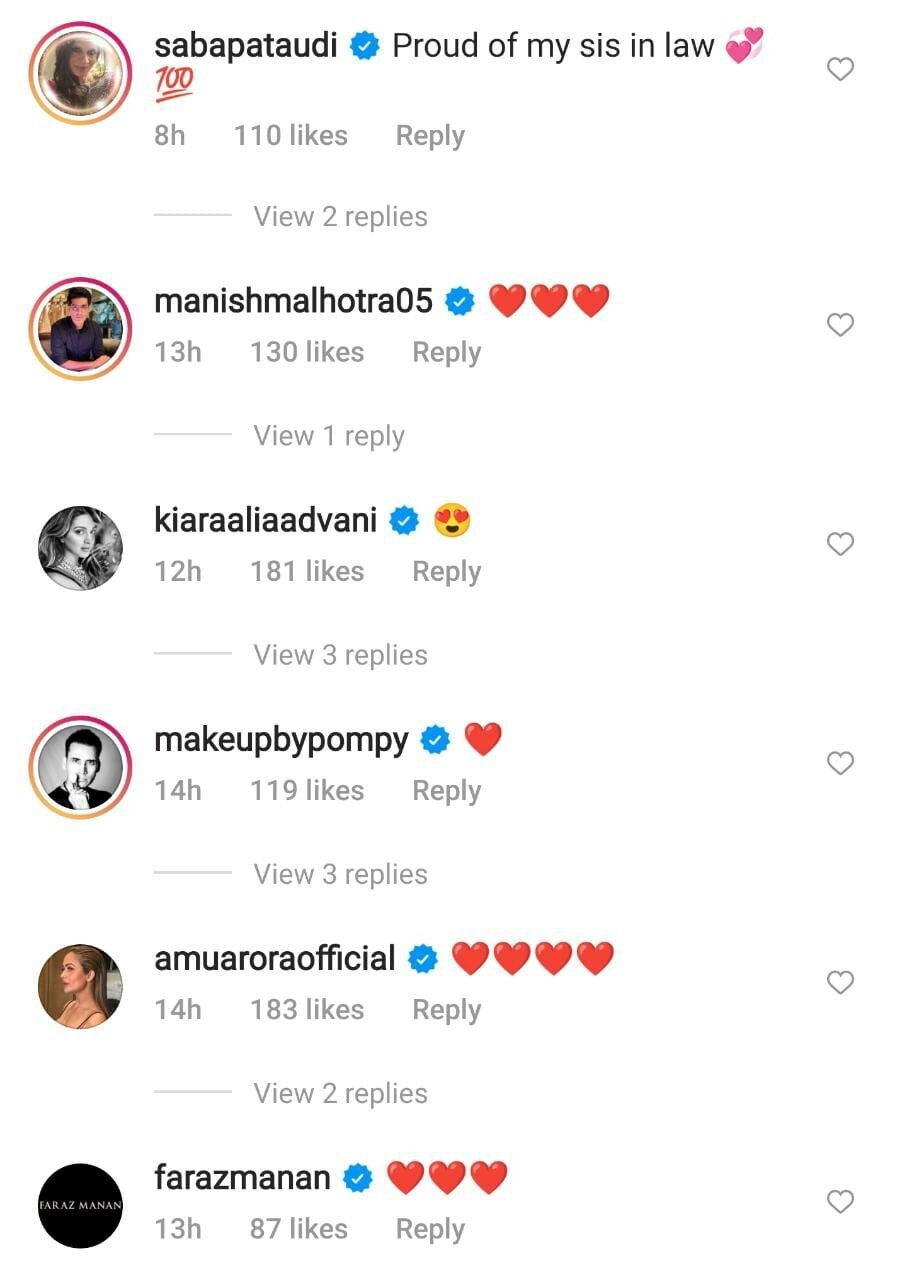Like sabapataudi's comment with heart icon
Viewport: 907px width, 1280px height.
(x=841, y=69)
